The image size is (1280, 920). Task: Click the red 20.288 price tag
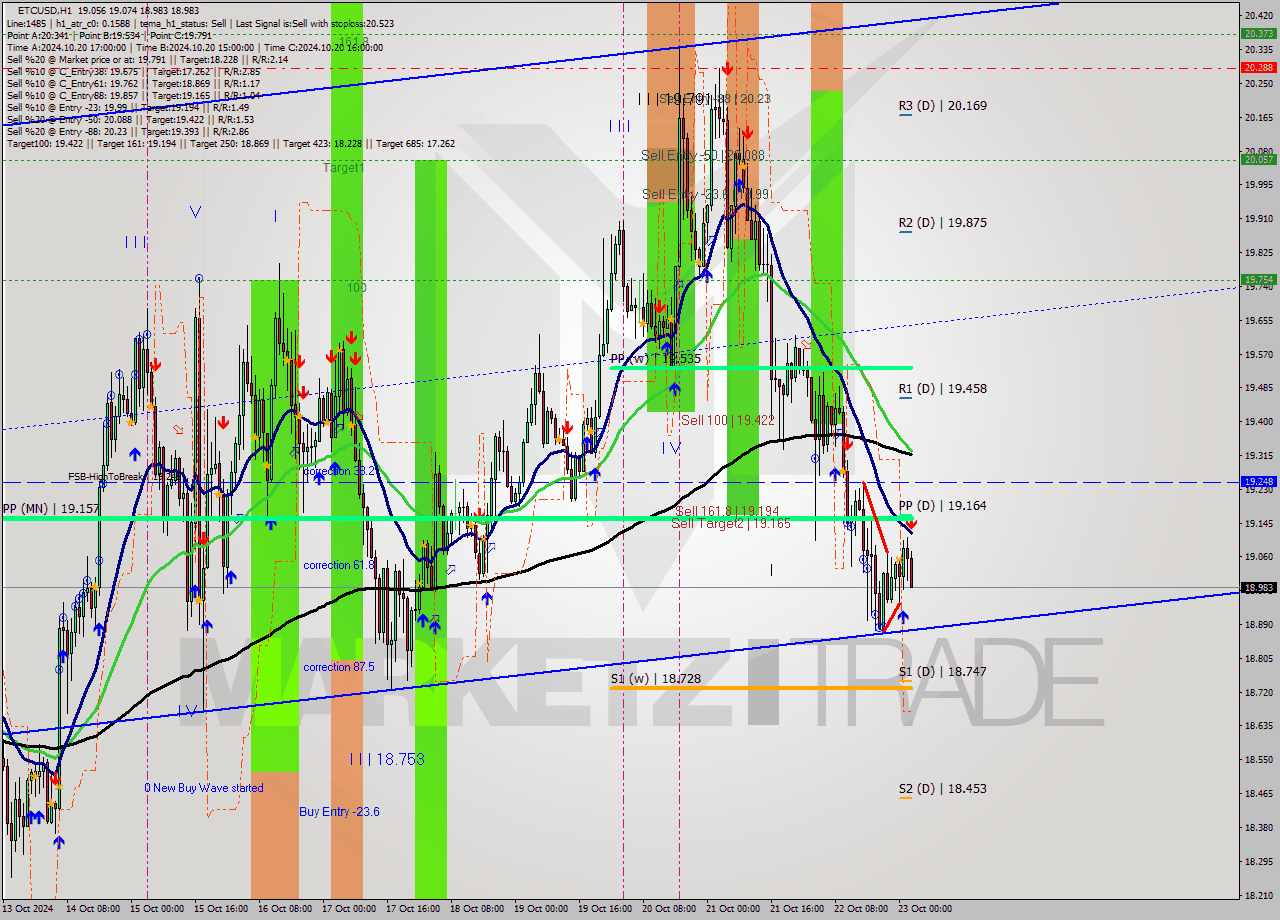coord(1258,68)
